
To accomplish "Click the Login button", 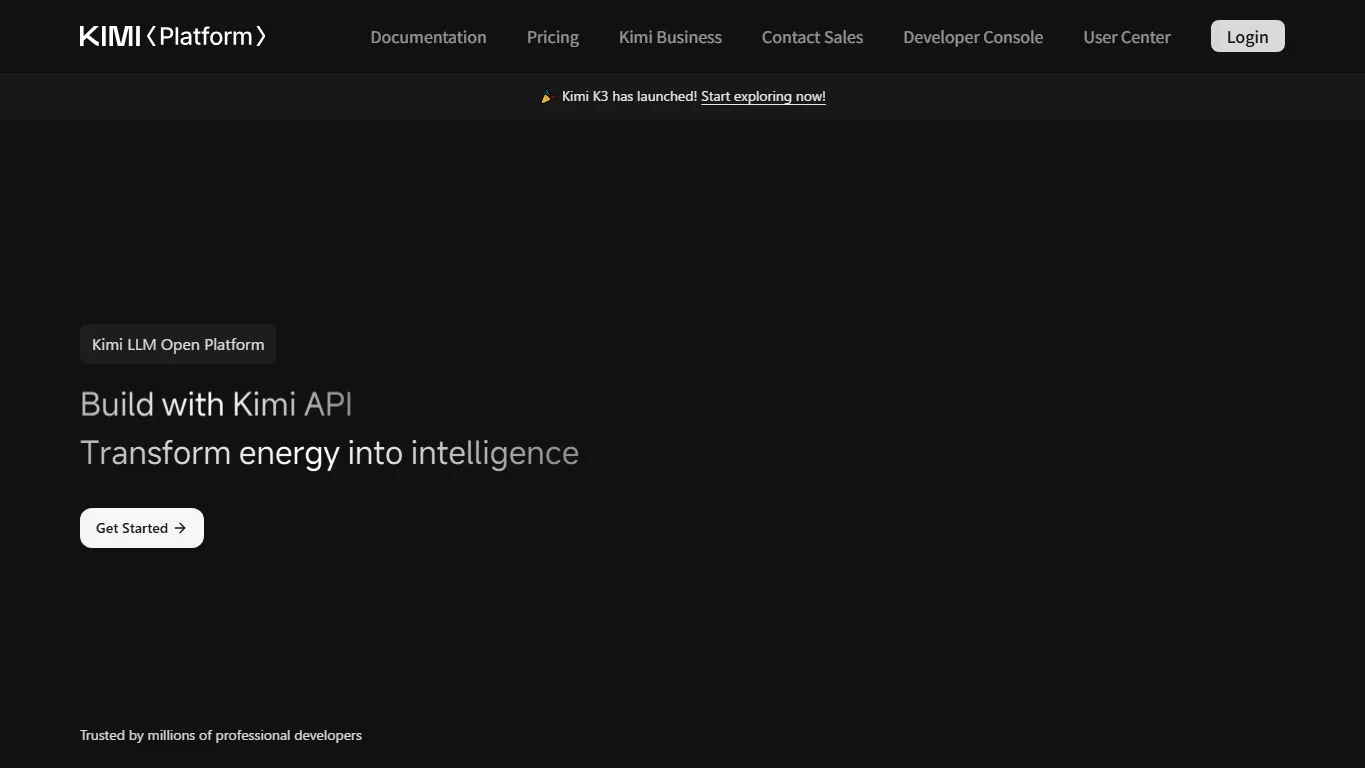I will point(1247,36).
